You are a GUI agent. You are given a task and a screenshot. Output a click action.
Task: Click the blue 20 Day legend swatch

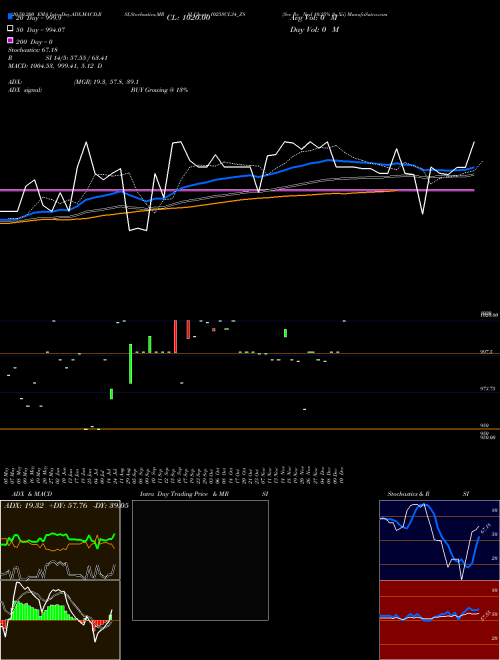click(11, 16)
